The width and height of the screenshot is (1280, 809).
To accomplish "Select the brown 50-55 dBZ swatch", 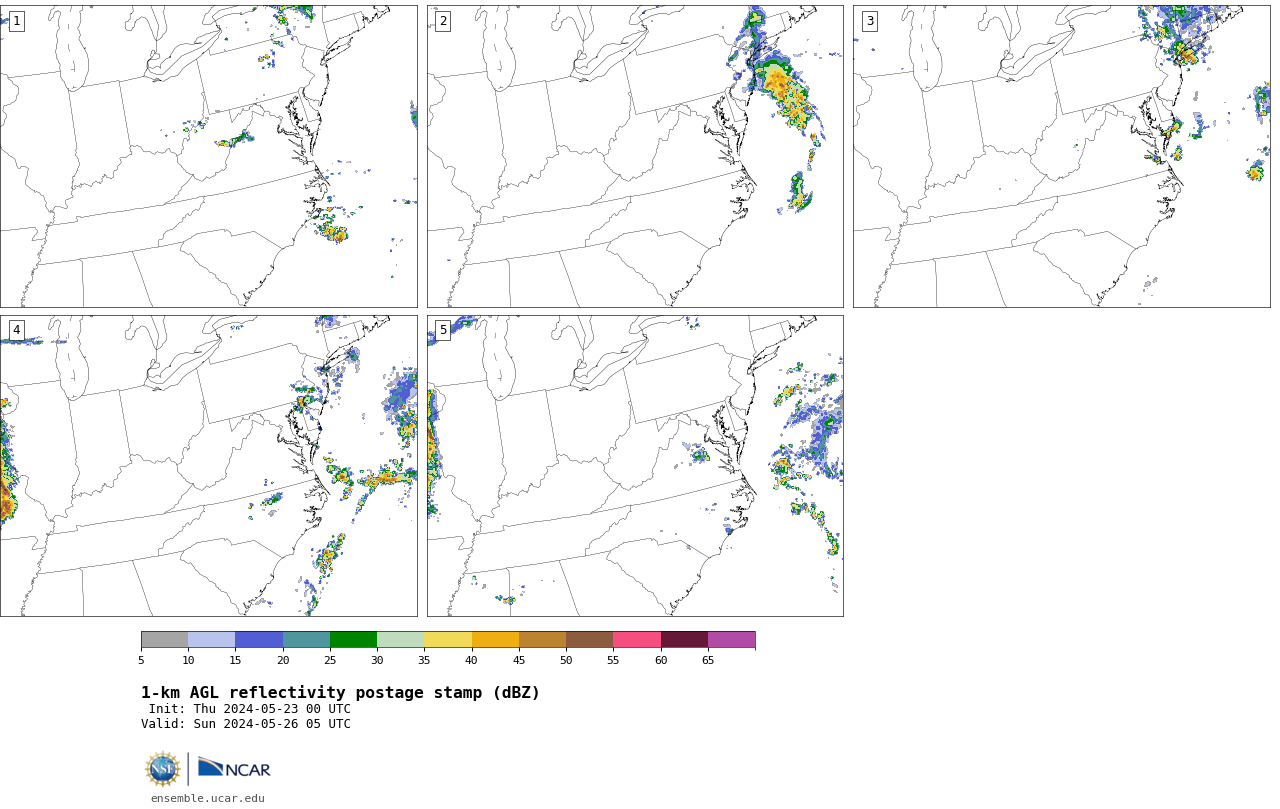I will click(x=589, y=640).
